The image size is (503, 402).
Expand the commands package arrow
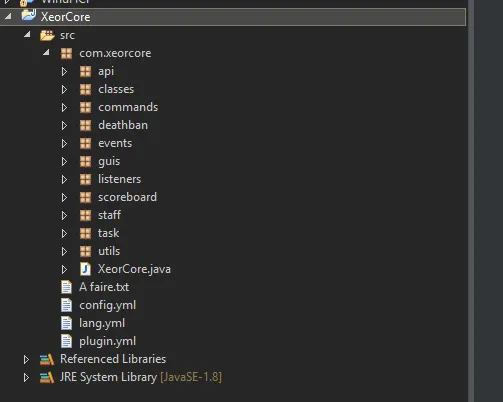tap(64, 107)
